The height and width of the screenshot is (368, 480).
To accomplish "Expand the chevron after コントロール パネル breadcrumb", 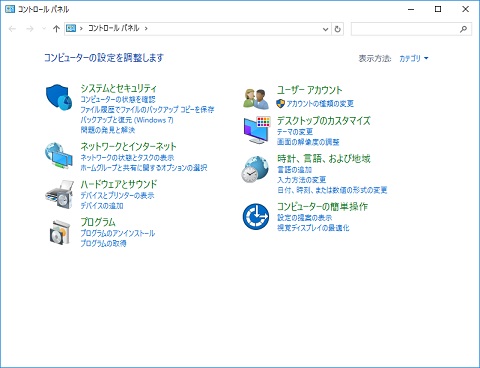I will coord(146,28).
